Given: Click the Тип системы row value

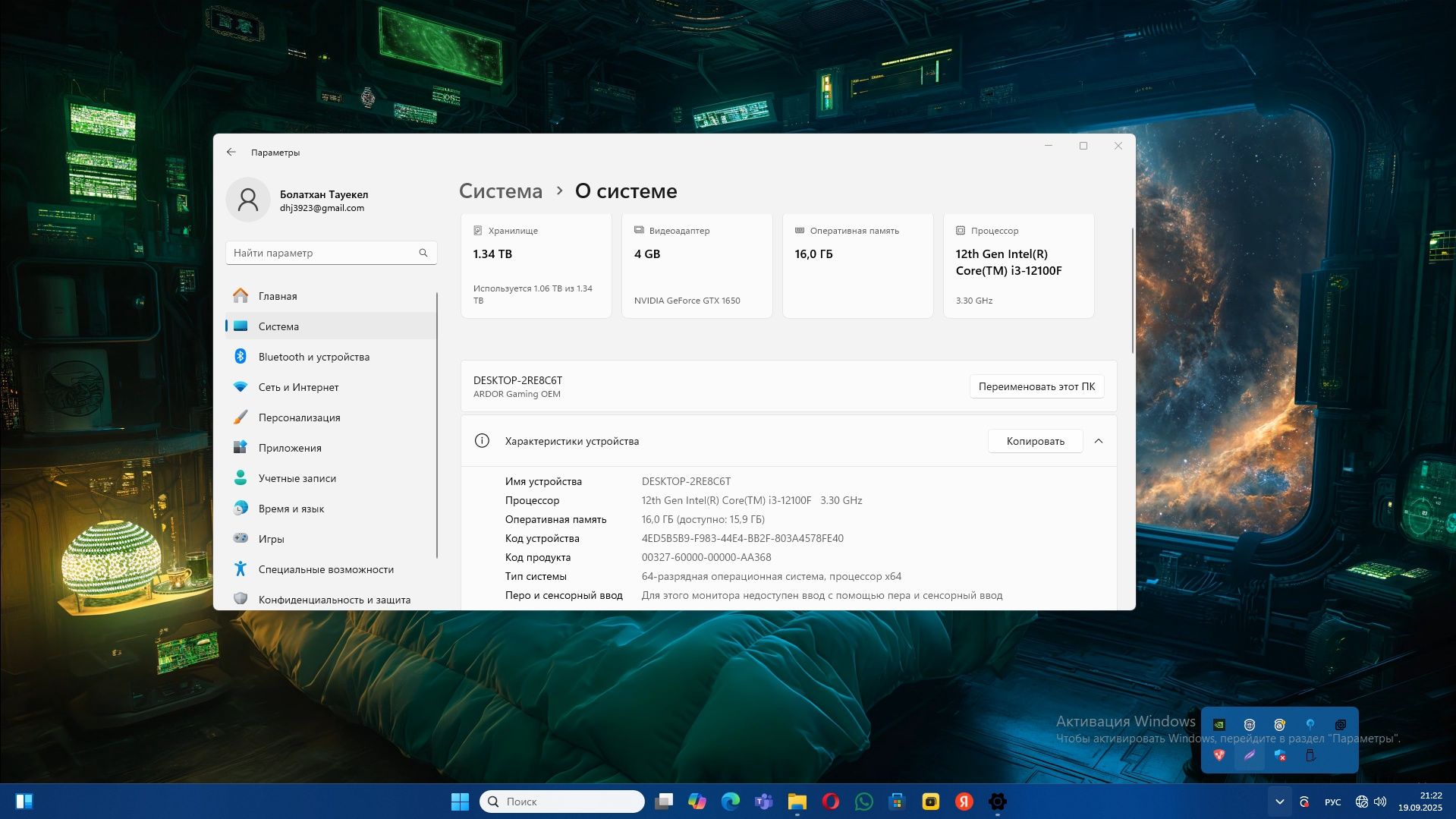Looking at the screenshot, I should point(772,576).
